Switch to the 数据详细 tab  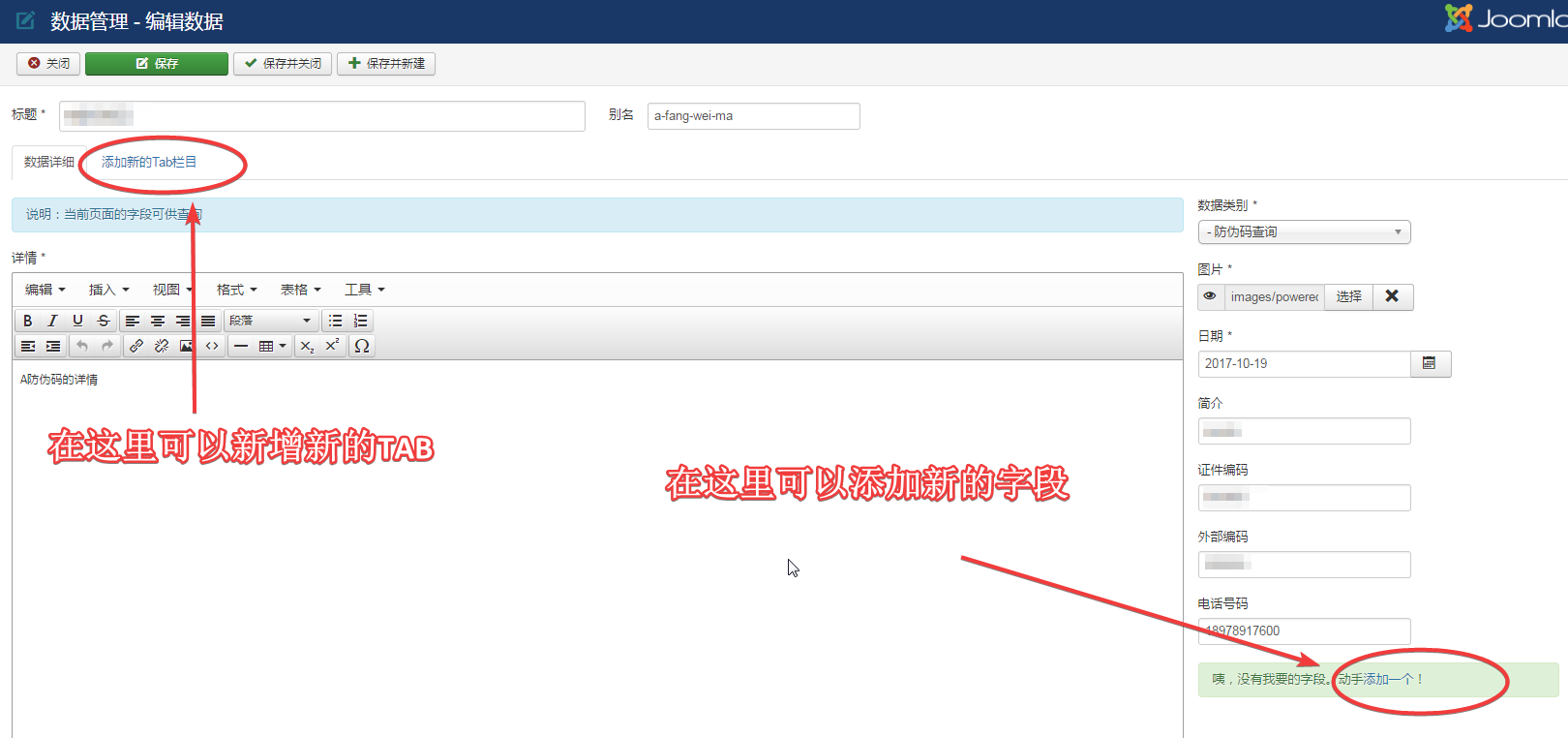[48, 162]
